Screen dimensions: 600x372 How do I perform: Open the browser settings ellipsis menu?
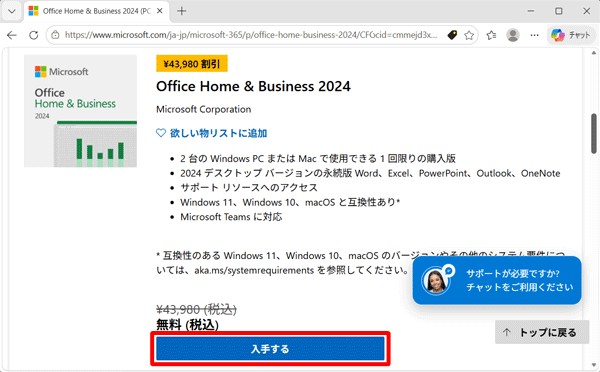535,35
